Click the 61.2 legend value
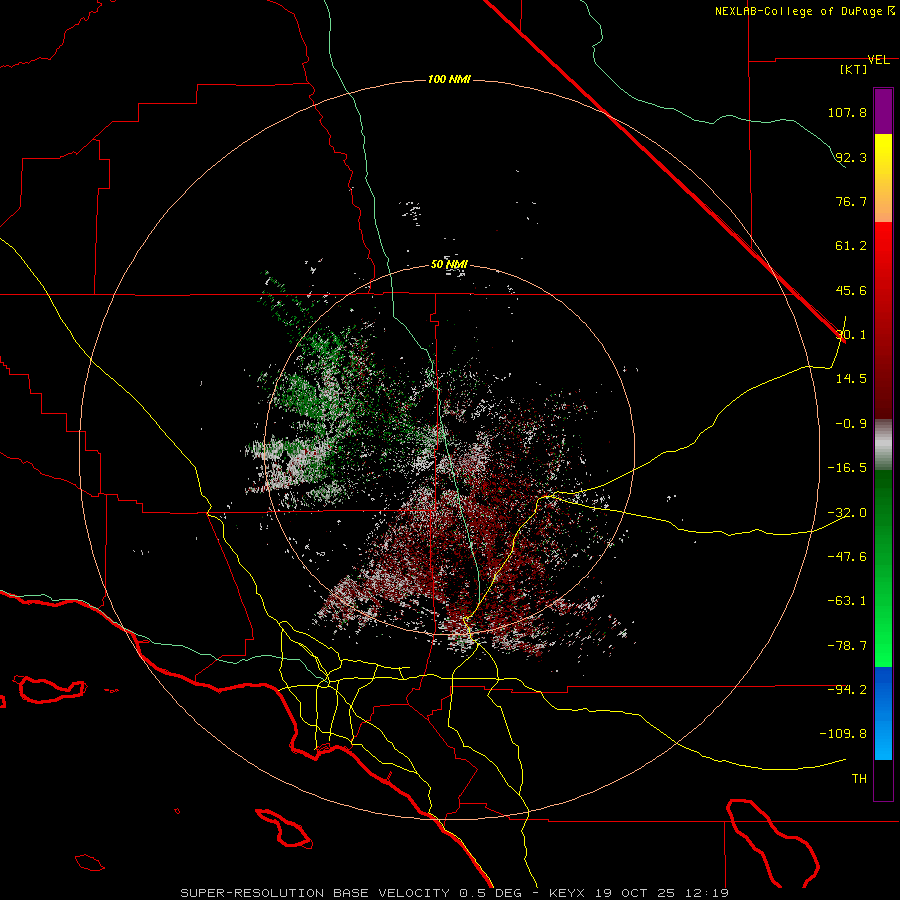900x900 pixels. pos(851,246)
